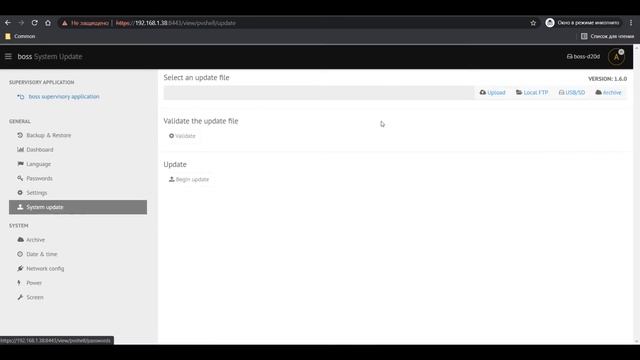Open the hamburger navigation menu
This screenshot has width=640, height=360.
click(8, 56)
